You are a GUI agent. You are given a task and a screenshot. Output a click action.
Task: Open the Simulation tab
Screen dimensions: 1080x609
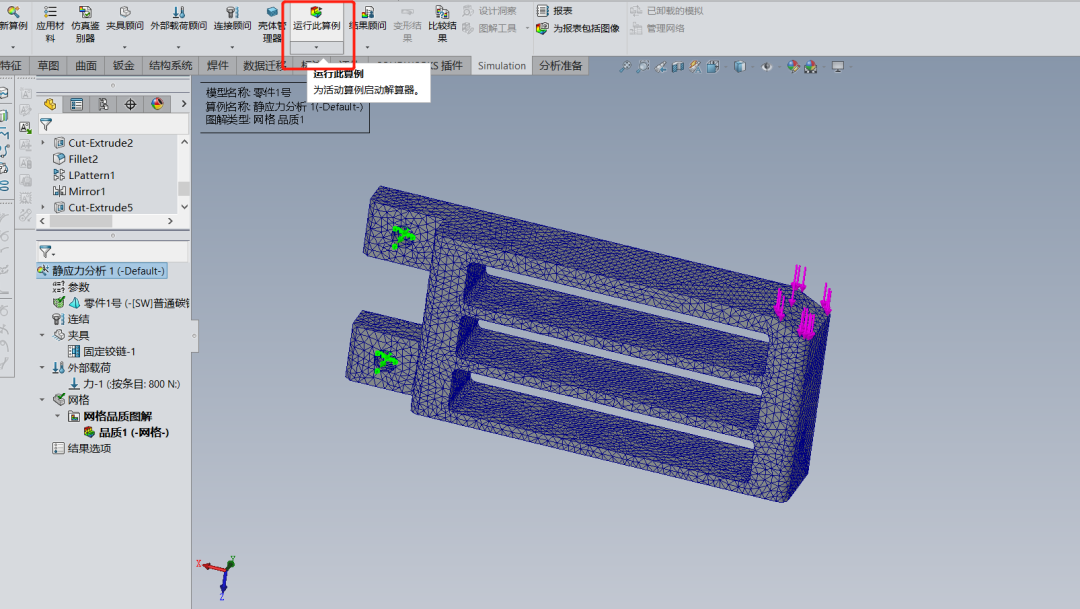pos(501,65)
